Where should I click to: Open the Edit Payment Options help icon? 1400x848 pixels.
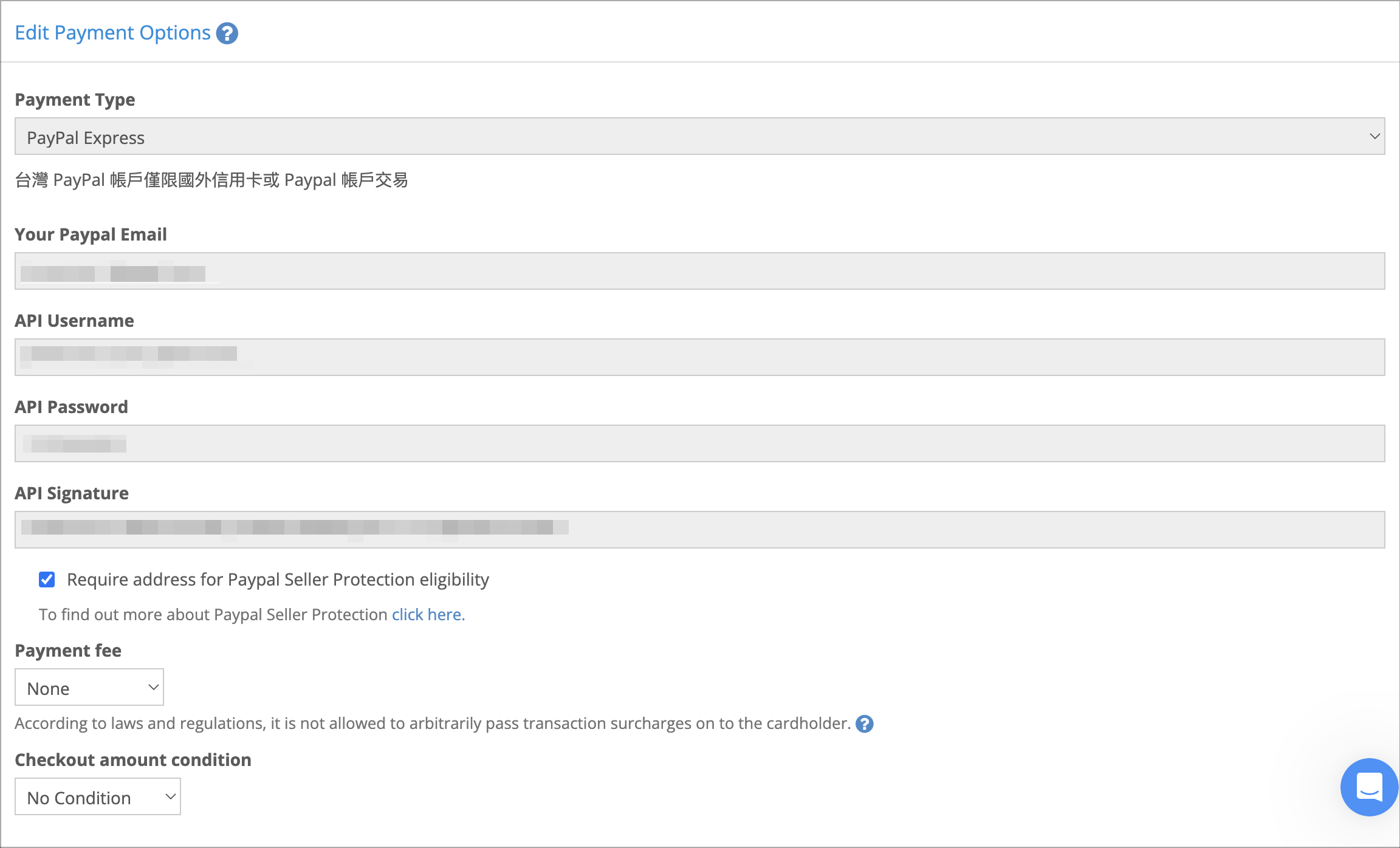point(226,33)
